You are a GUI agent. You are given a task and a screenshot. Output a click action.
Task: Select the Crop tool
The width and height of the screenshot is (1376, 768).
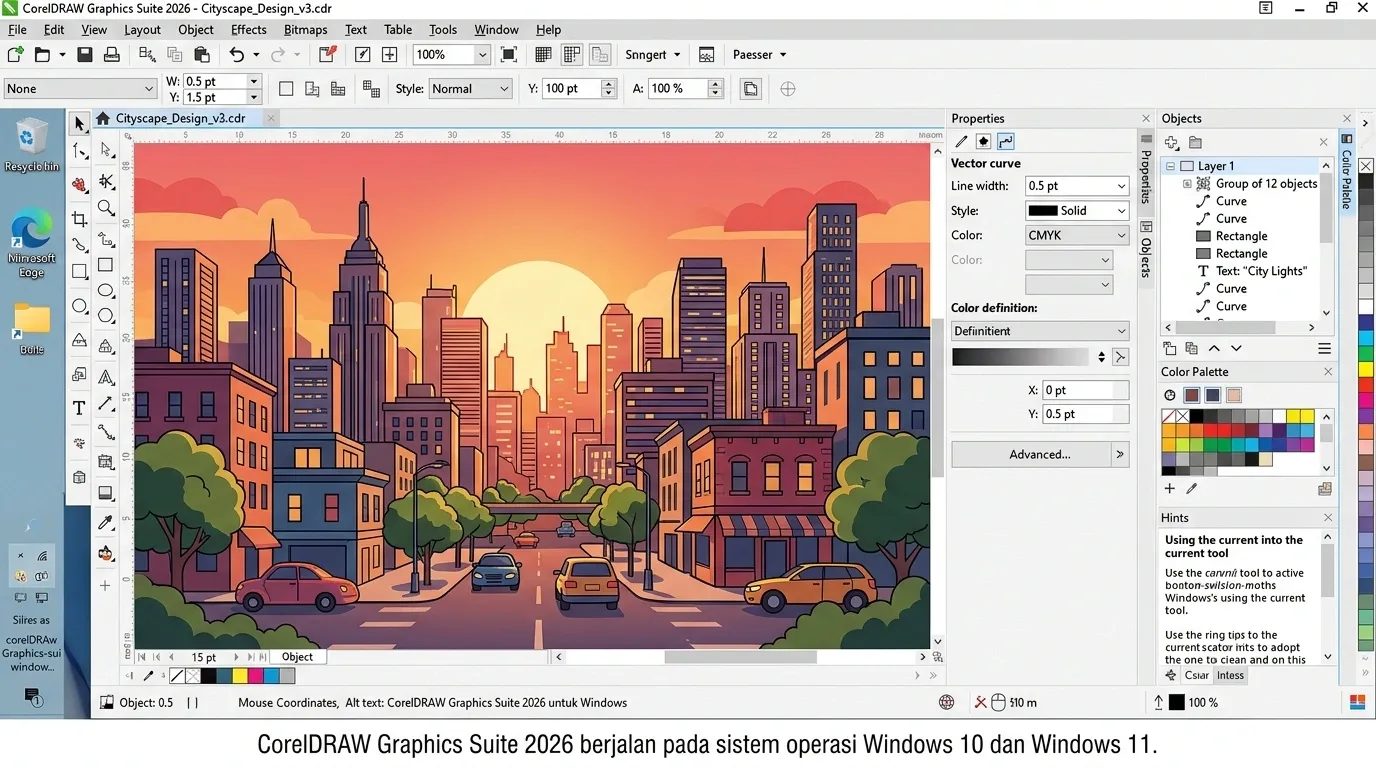click(x=79, y=219)
